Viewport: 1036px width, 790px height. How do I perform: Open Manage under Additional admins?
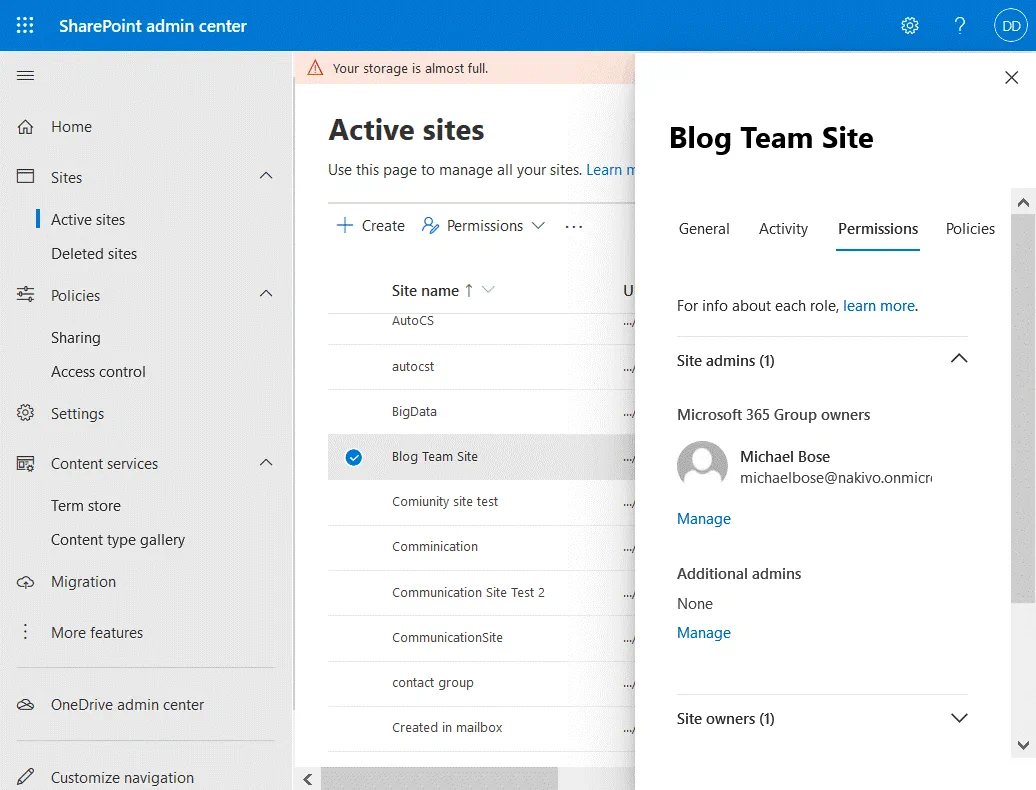click(x=703, y=632)
